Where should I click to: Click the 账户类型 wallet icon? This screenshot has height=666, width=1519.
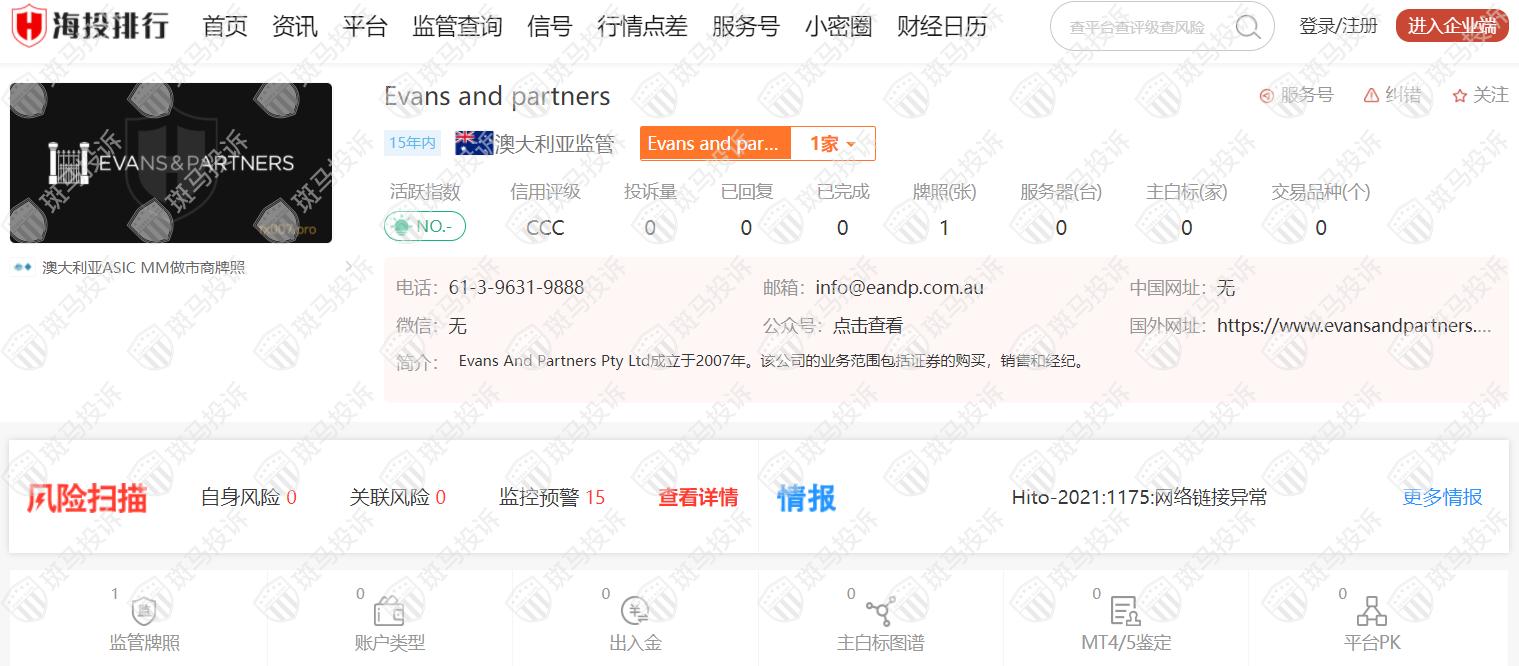(x=389, y=611)
